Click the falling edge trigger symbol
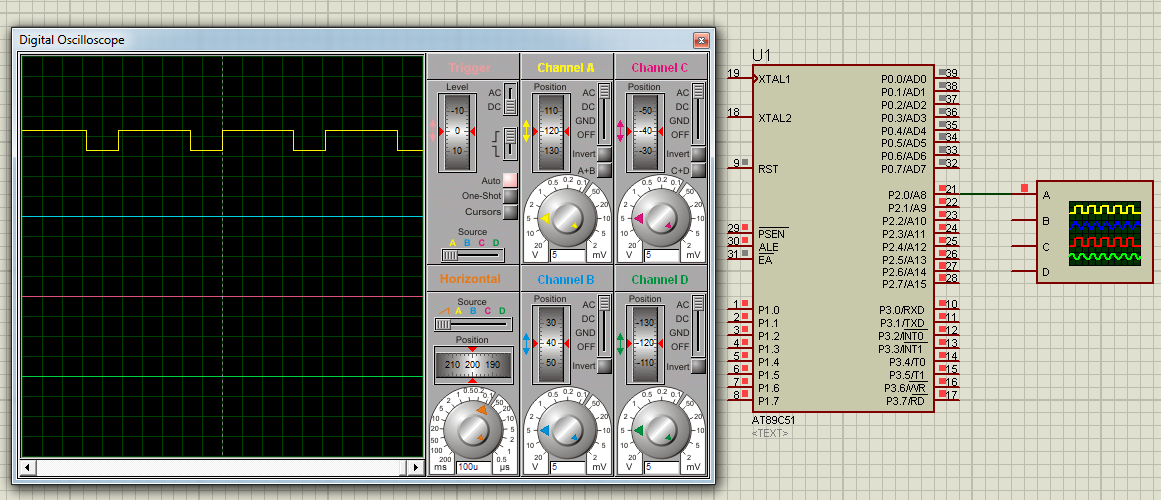 click(496, 152)
